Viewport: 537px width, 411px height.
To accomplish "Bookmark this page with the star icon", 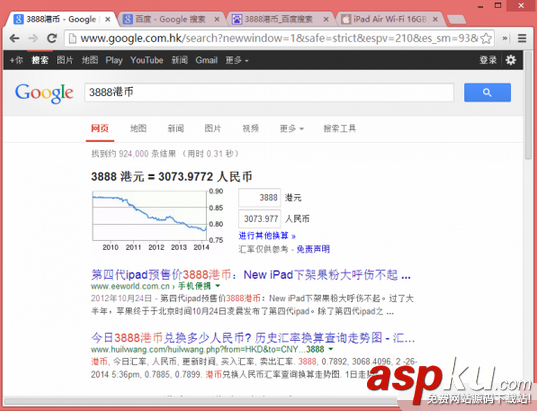I will tap(486, 38).
